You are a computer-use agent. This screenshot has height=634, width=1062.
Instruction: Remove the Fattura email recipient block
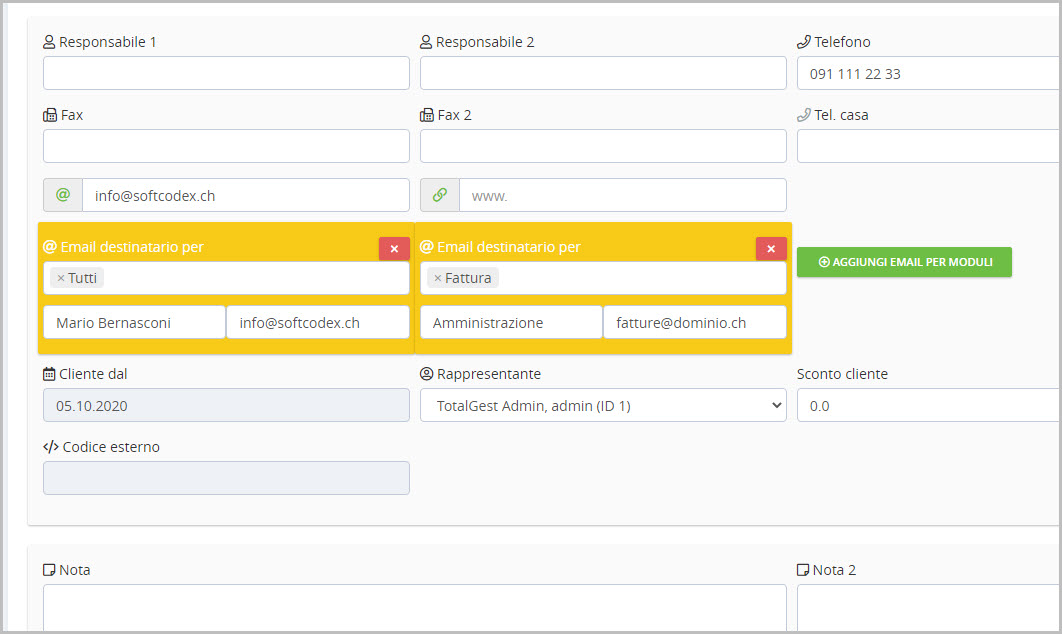pyautogui.click(x=771, y=248)
